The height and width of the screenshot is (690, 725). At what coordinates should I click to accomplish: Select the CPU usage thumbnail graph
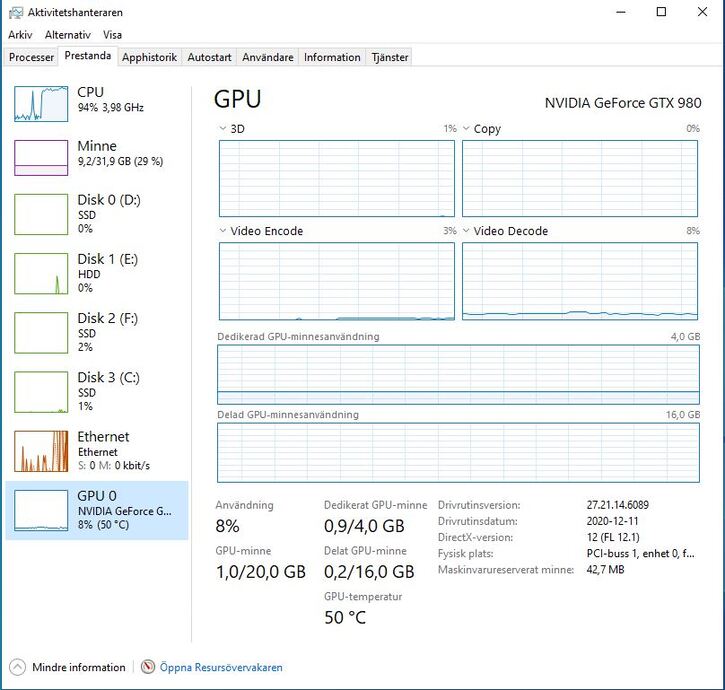point(41,104)
